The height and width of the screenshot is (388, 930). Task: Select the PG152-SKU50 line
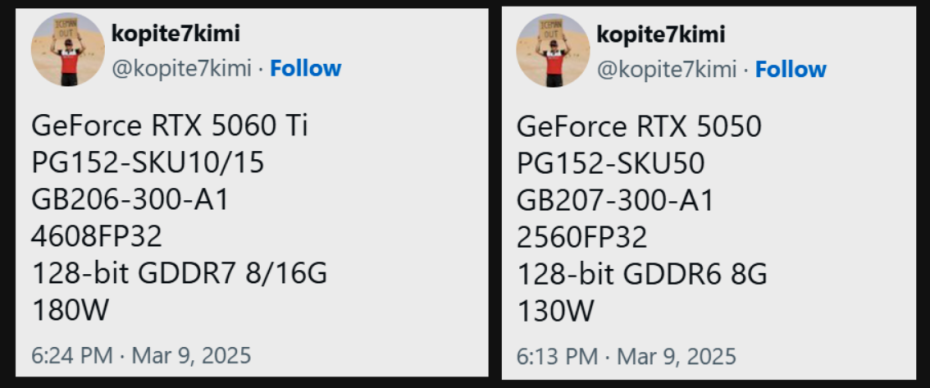(x=610, y=164)
